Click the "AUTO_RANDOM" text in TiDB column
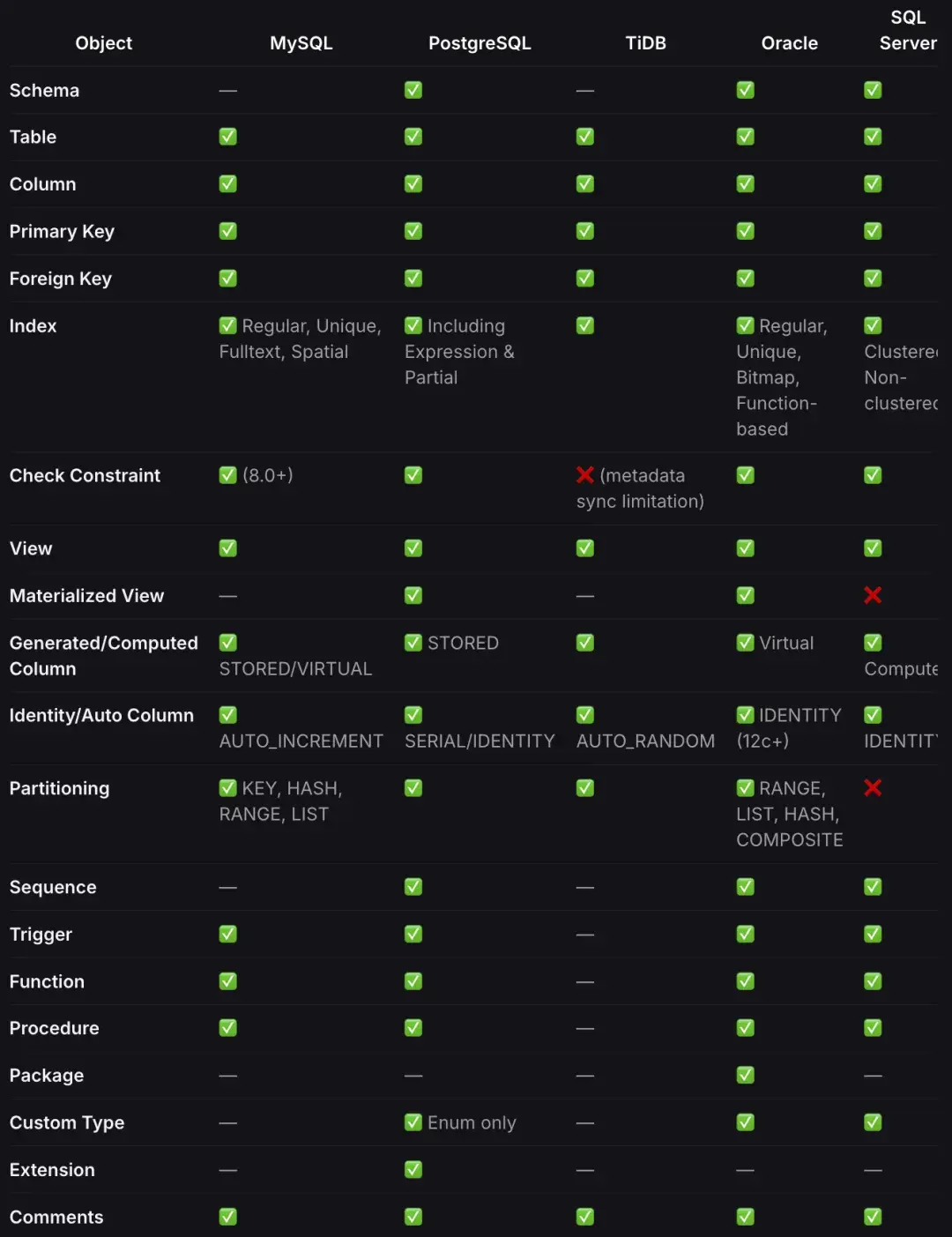 645,741
